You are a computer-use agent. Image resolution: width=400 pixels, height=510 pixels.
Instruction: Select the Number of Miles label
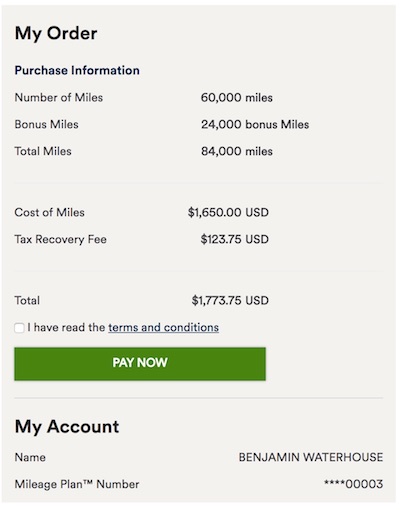(x=59, y=98)
